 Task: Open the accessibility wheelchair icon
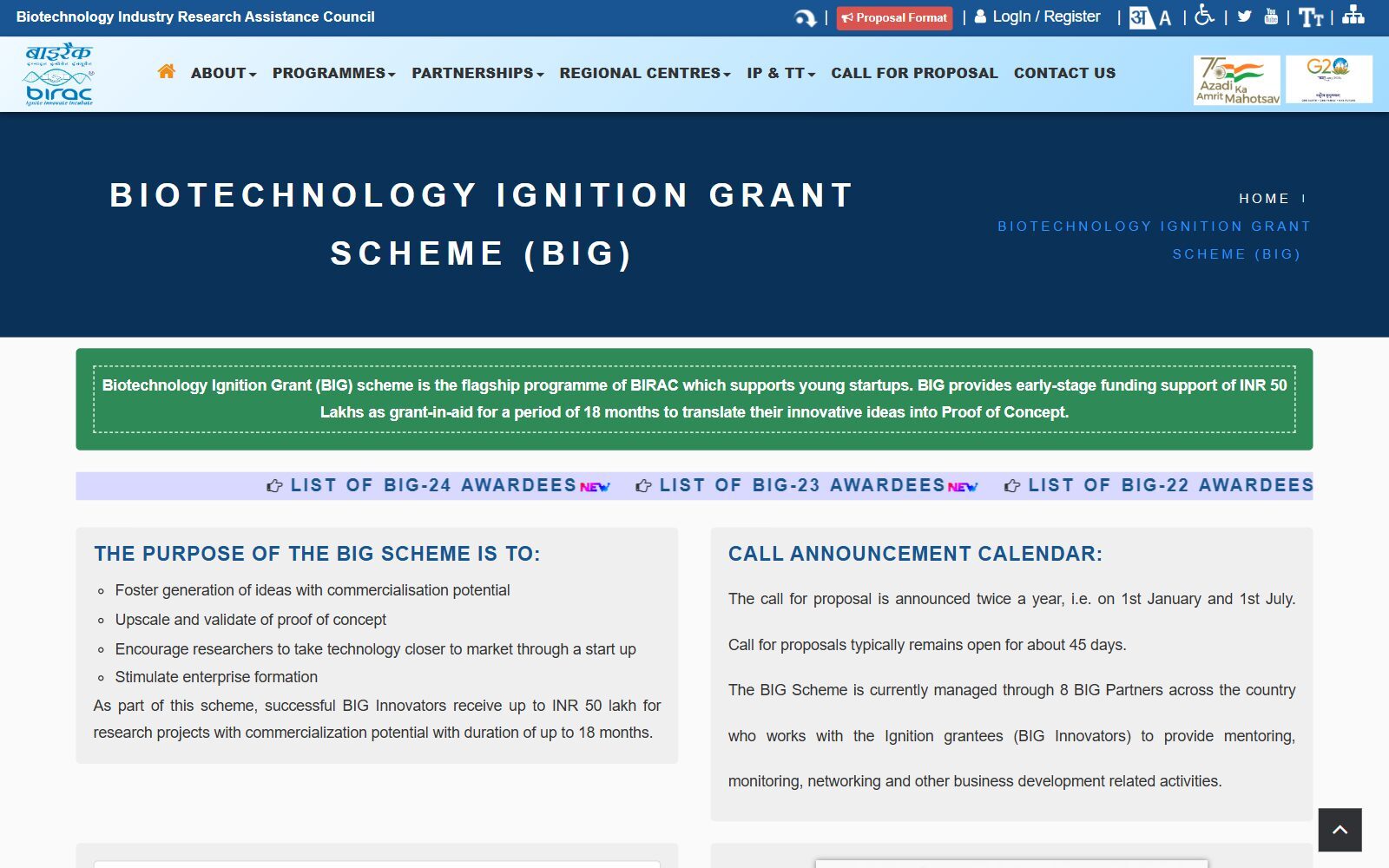1203,15
